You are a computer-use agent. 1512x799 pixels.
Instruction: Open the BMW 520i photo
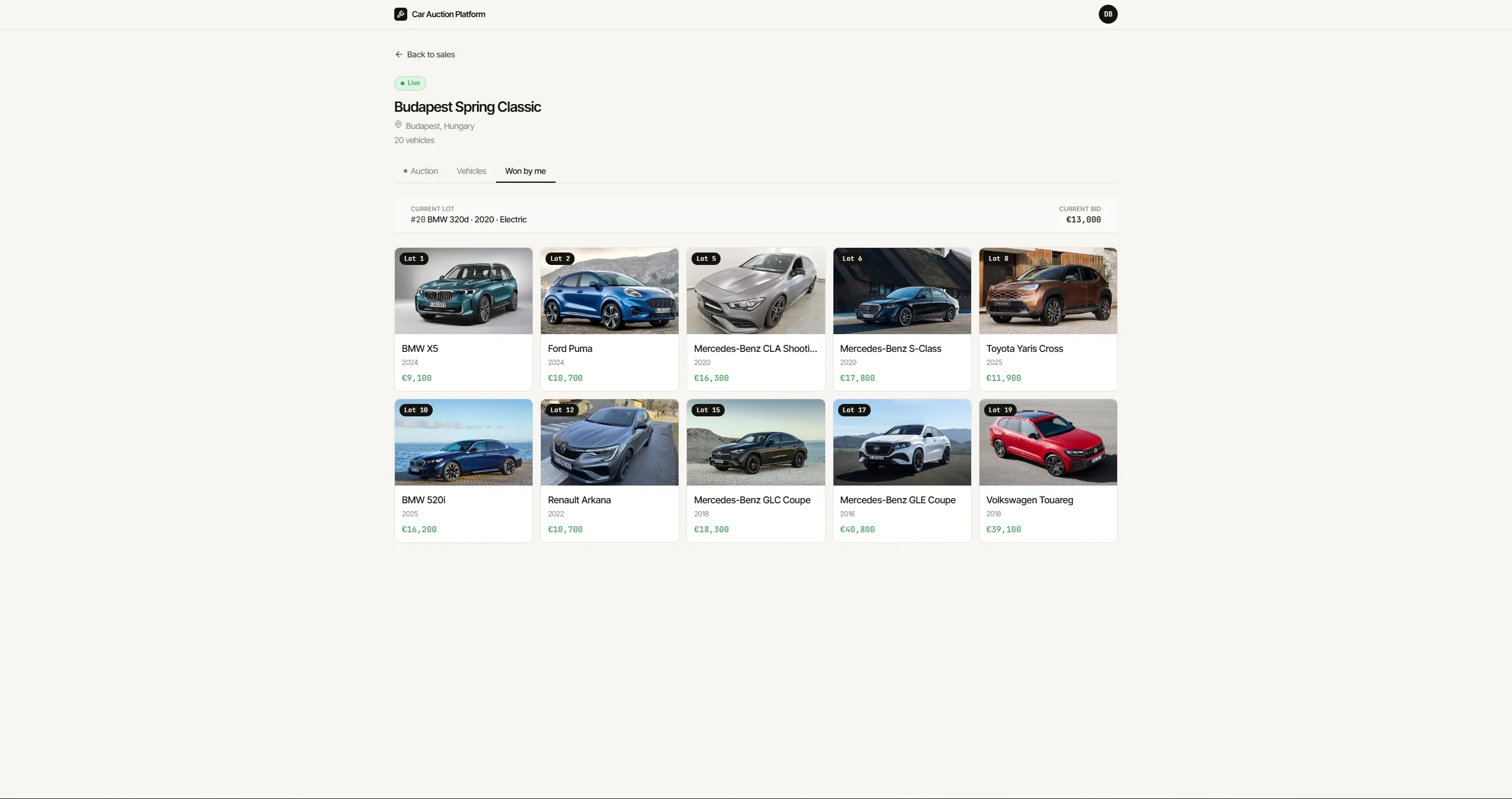coord(463,442)
